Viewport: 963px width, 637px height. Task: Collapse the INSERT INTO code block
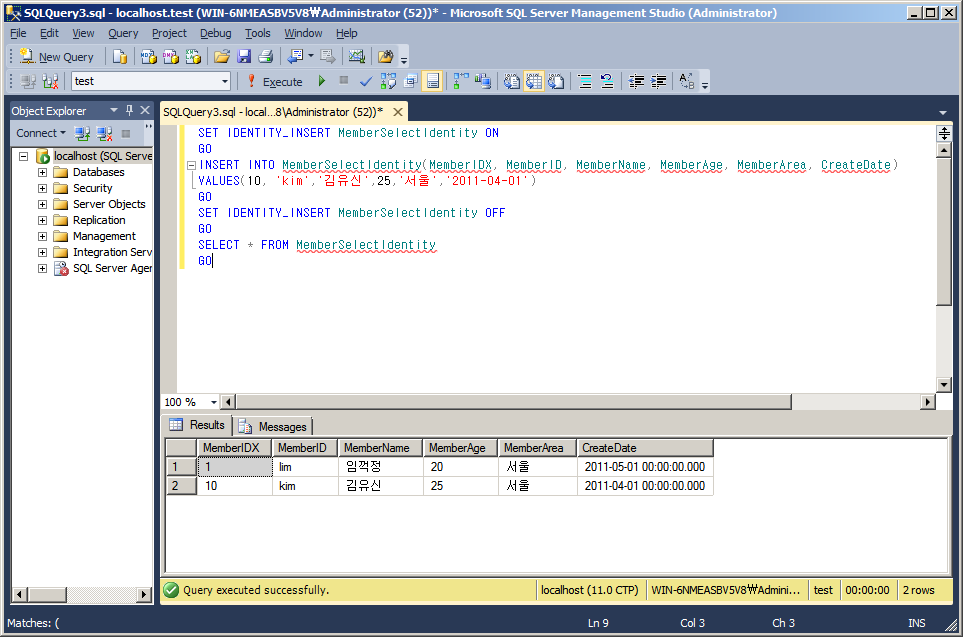point(191,165)
